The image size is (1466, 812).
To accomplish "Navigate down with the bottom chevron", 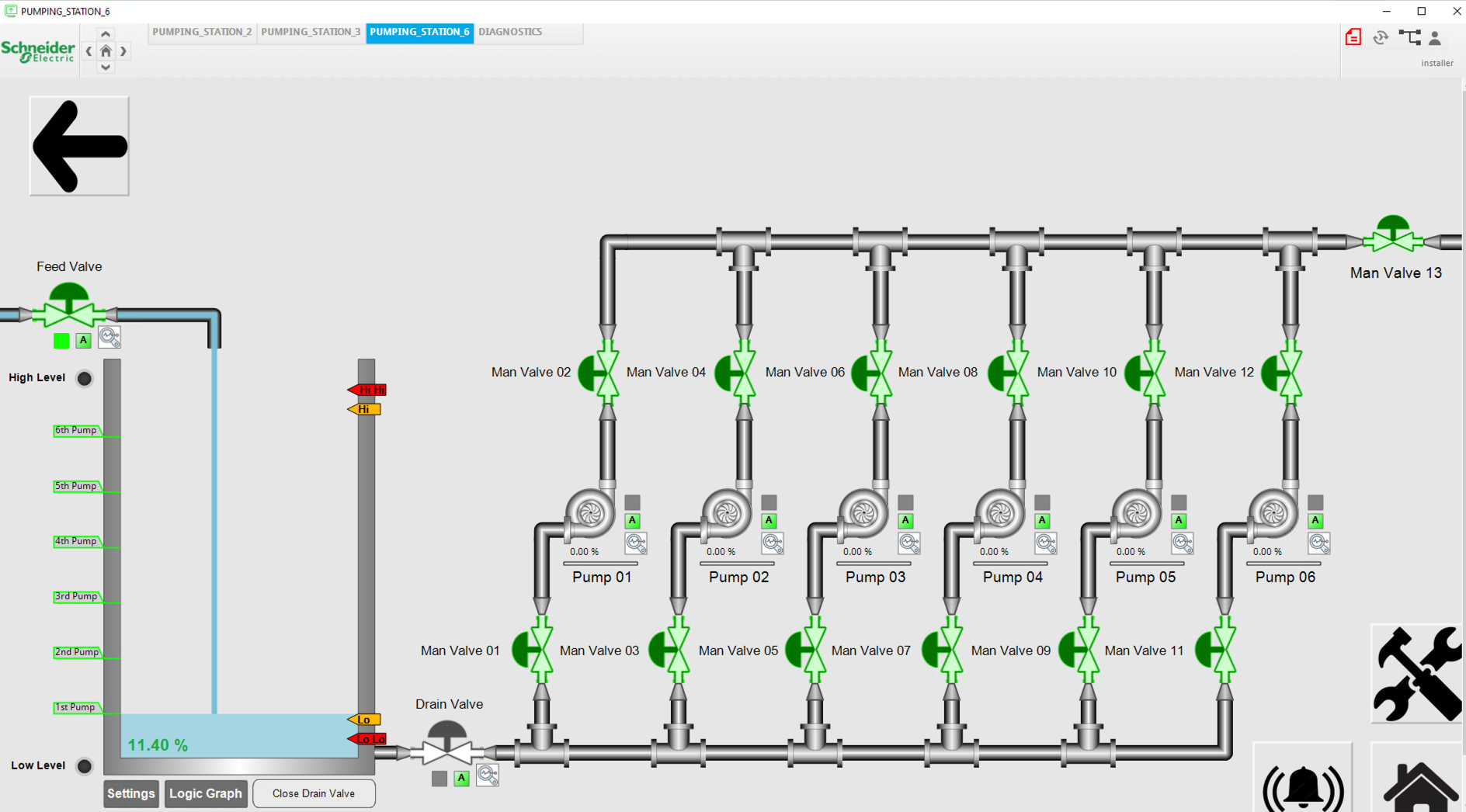I will tap(106, 68).
